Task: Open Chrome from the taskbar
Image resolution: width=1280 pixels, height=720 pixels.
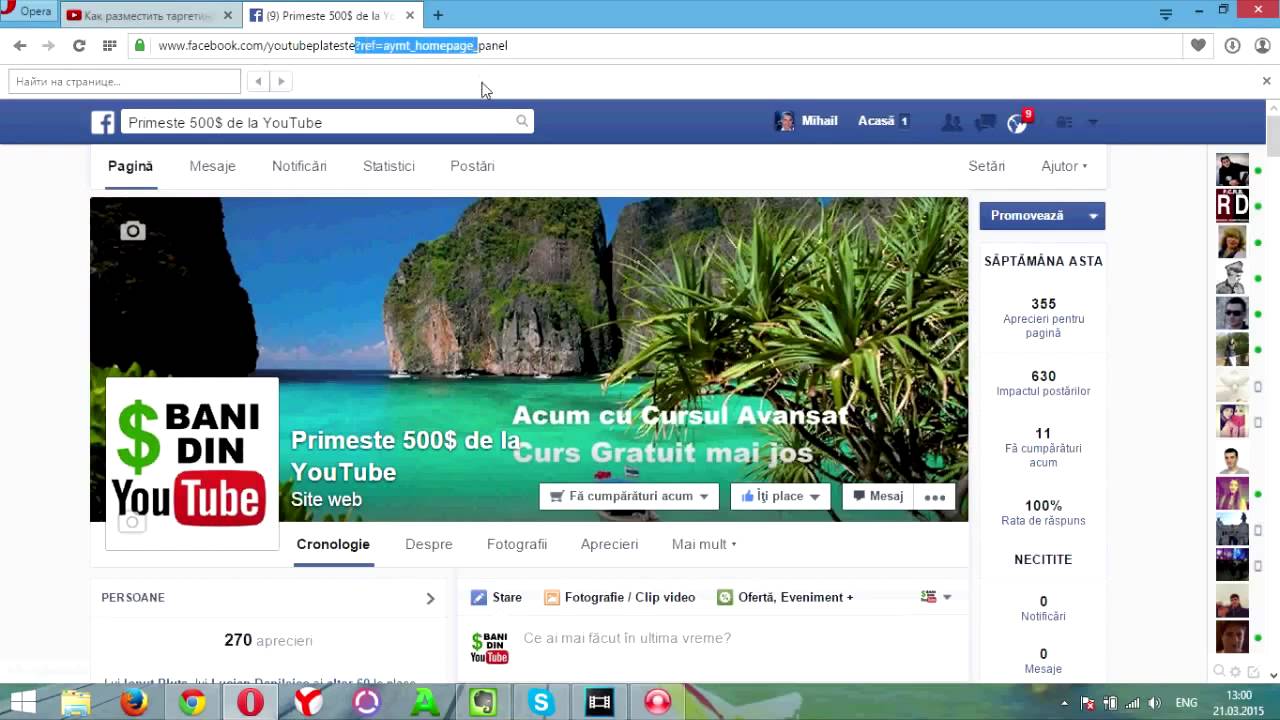Action: 192,702
